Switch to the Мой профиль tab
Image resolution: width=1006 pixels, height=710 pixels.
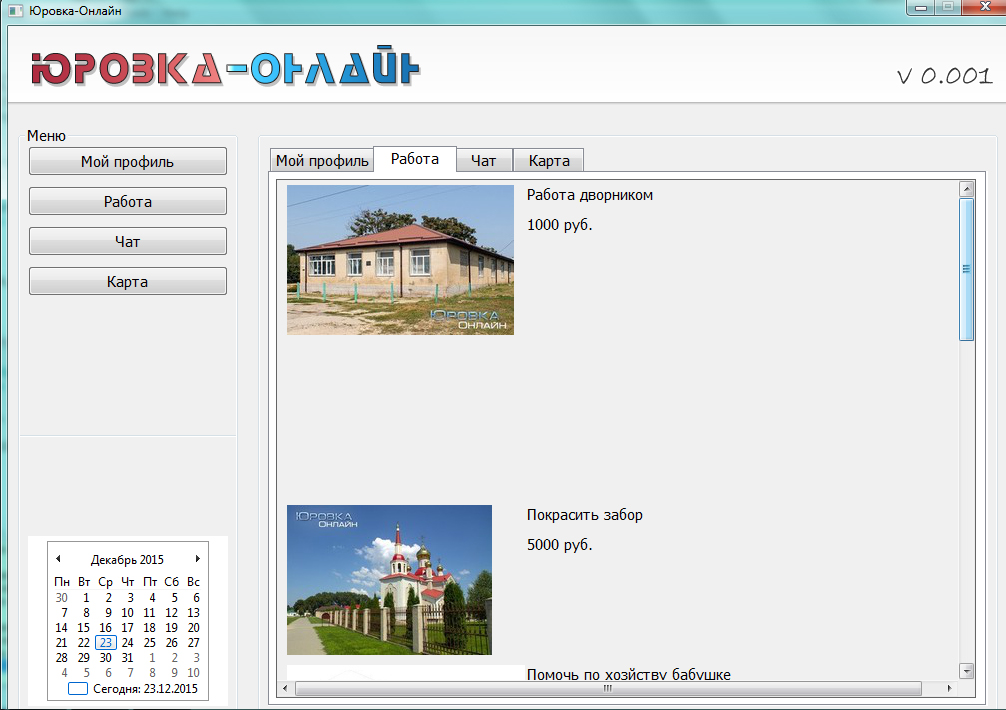click(x=322, y=161)
